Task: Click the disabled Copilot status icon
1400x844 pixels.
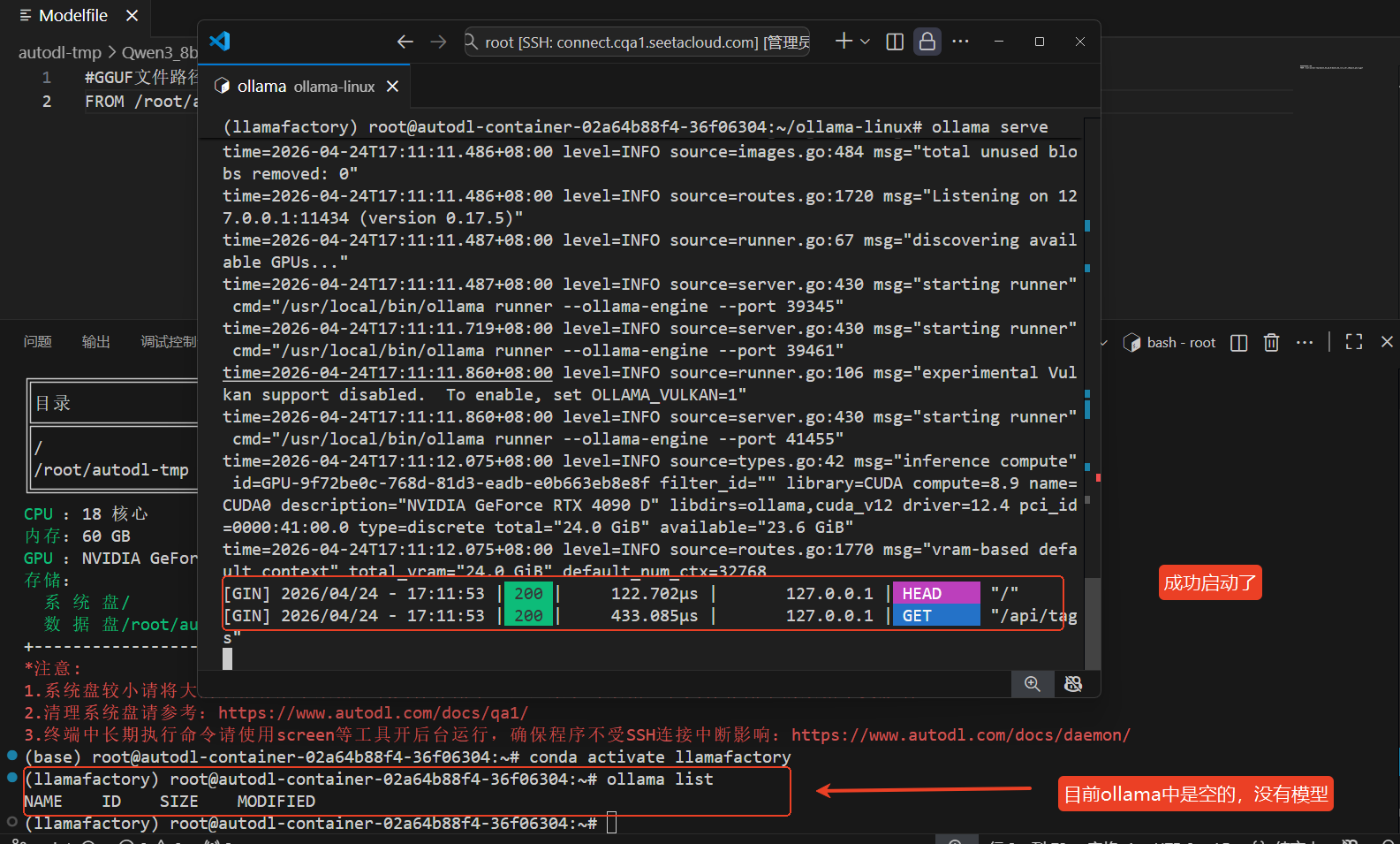Action: (1073, 684)
